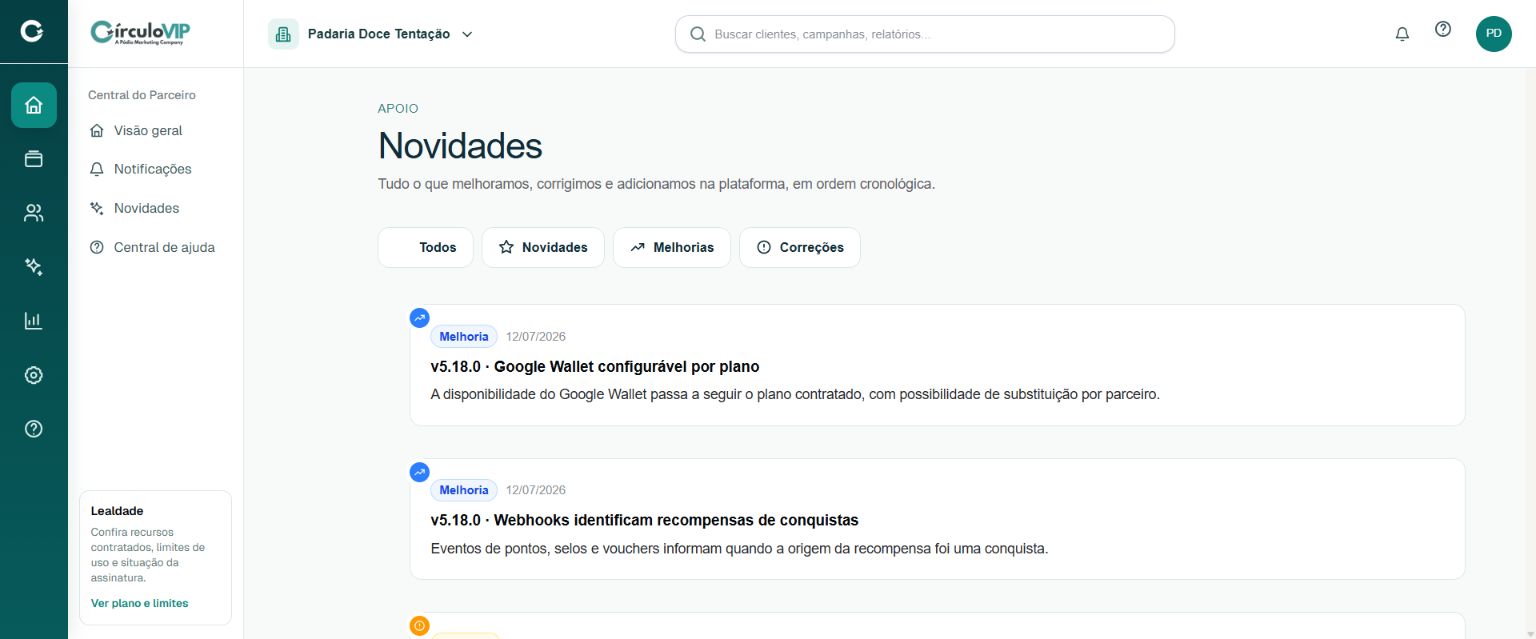Click the Lealdade card title
The height and width of the screenshot is (639, 1536).
117,511
